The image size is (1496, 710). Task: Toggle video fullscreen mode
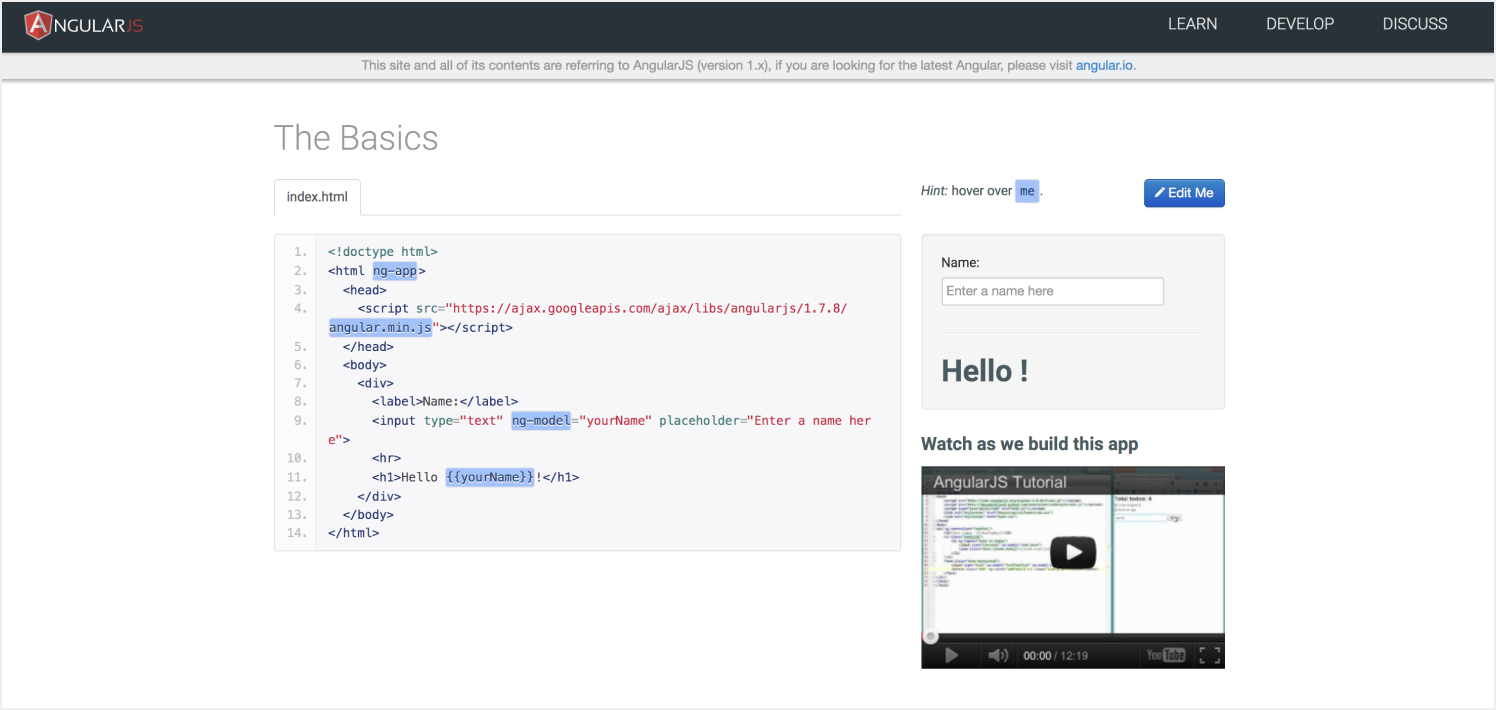pyautogui.click(x=1210, y=655)
